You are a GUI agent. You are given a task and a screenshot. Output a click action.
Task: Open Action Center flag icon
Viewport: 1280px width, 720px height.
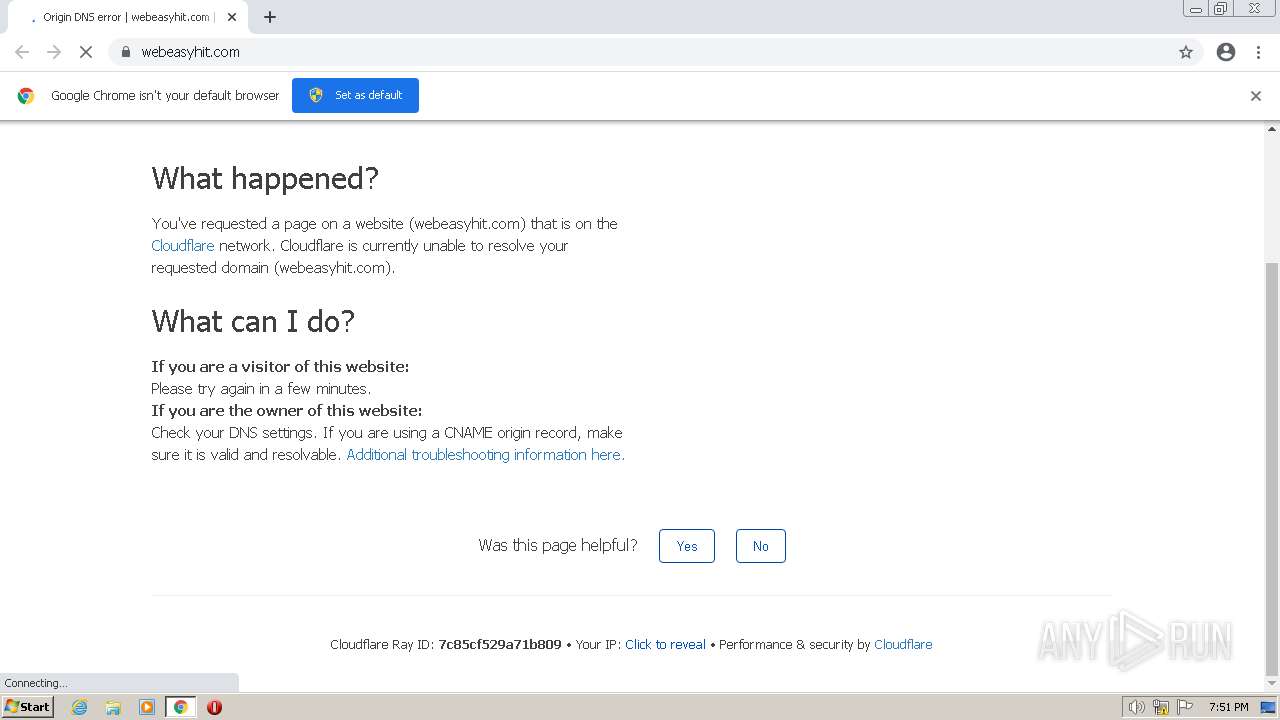[1185, 707]
